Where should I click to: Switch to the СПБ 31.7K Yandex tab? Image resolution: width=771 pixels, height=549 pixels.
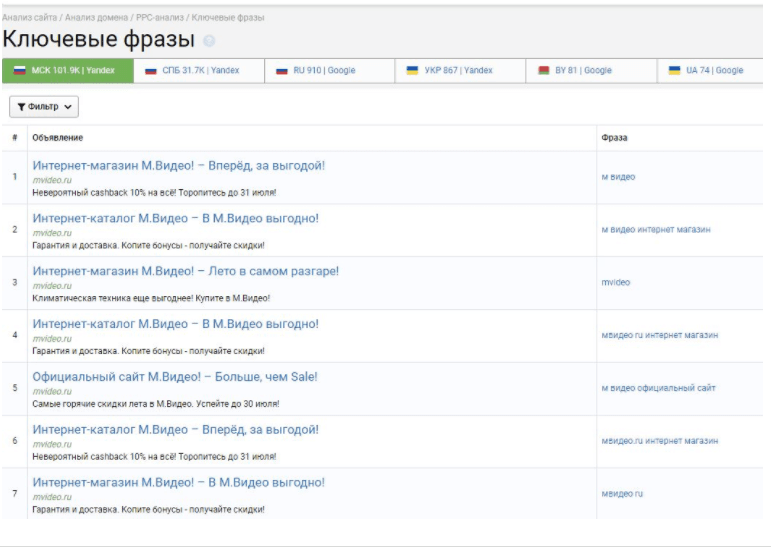199,70
